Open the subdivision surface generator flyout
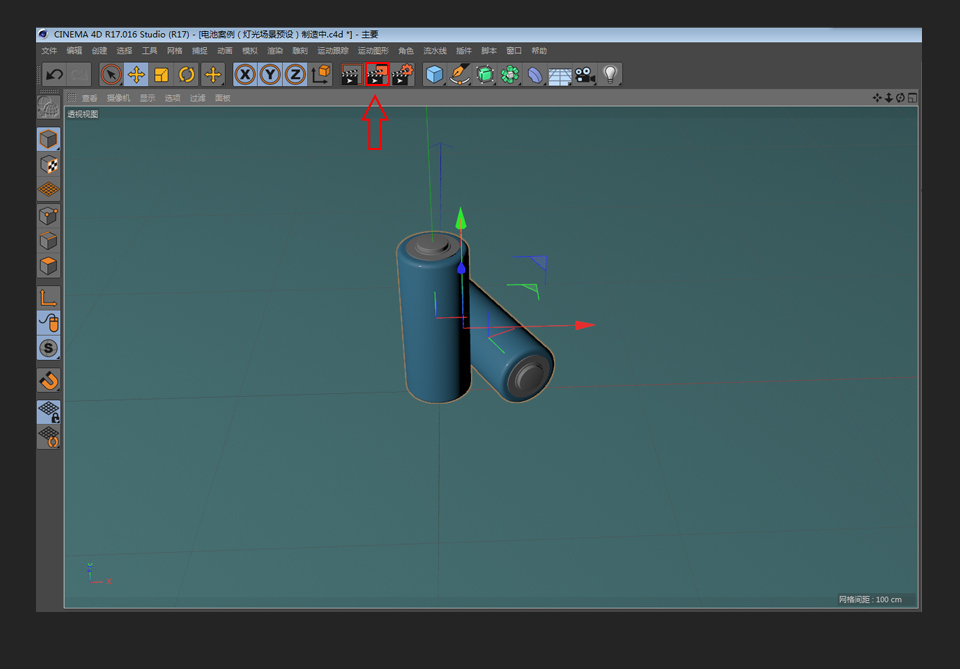The height and width of the screenshot is (669, 960). 484,74
